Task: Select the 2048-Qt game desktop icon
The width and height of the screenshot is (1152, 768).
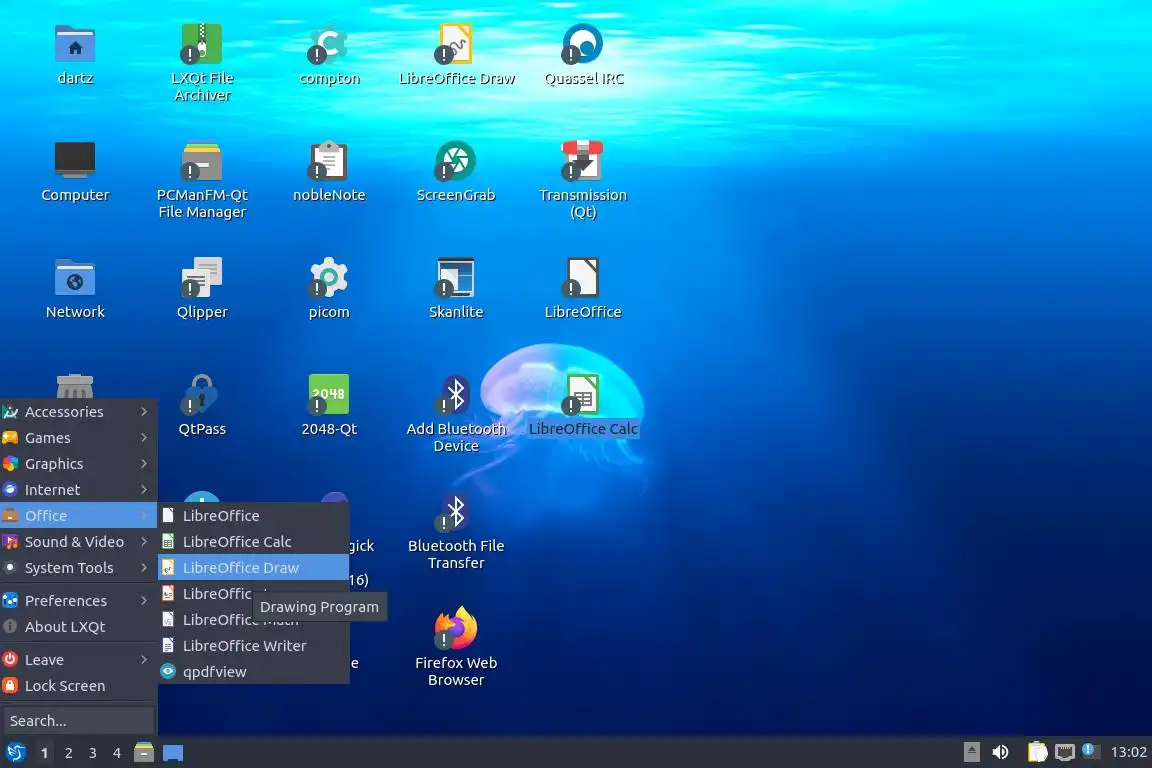Action: (x=328, y=394)
